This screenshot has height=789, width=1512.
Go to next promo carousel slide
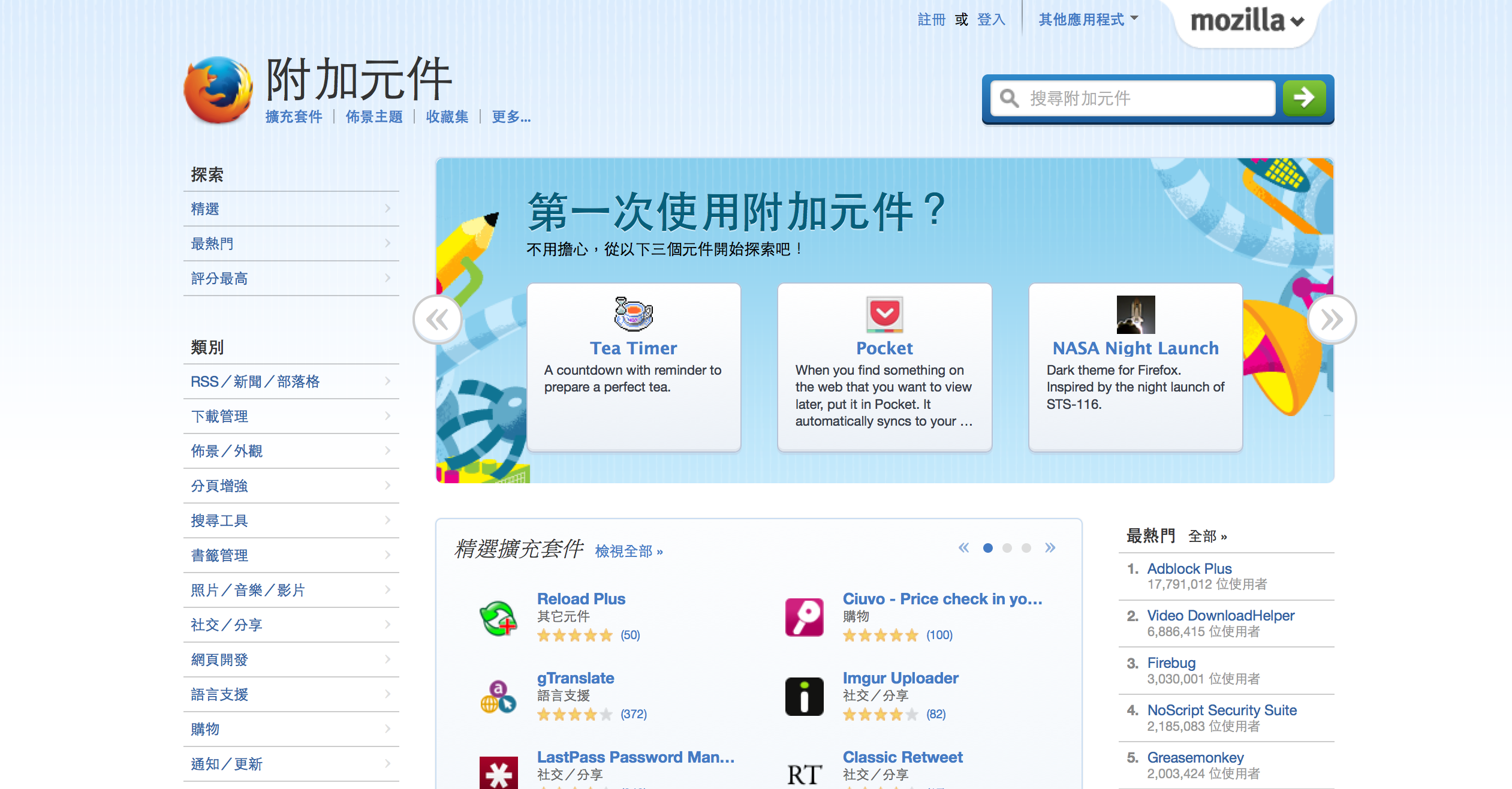click(1332, 320)
